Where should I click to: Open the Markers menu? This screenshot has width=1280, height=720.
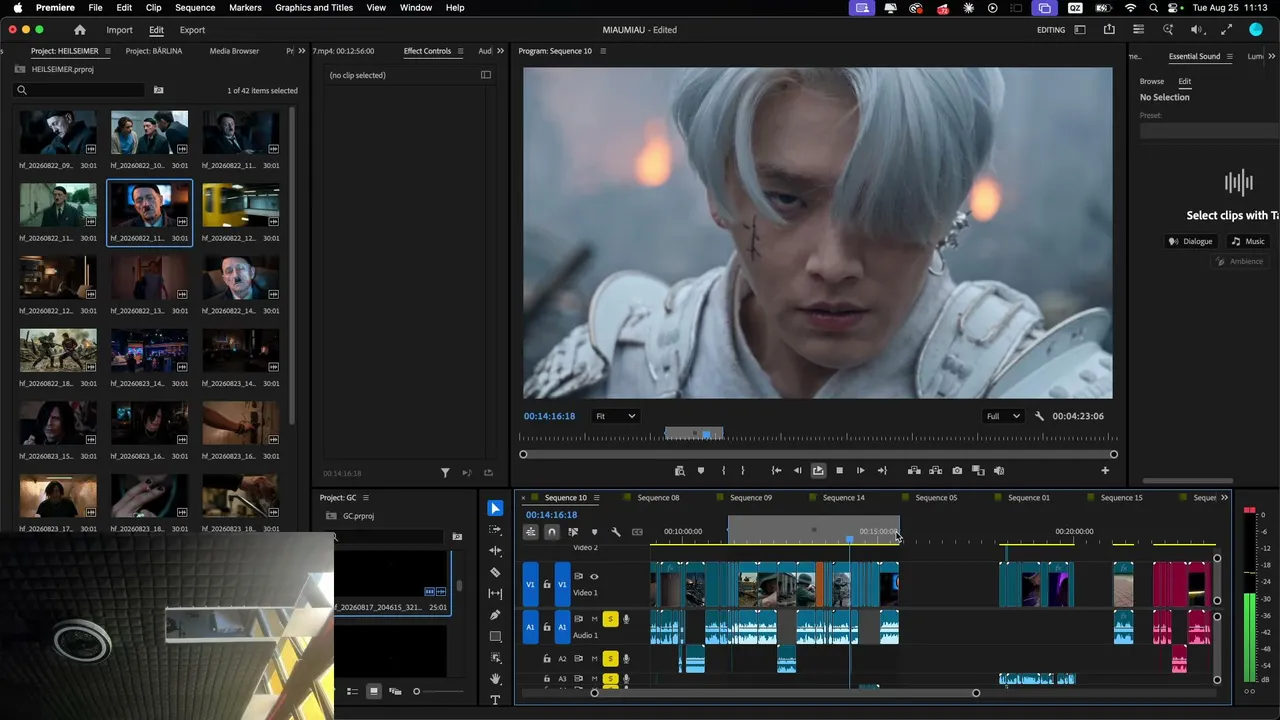click(x=245, y=8)
